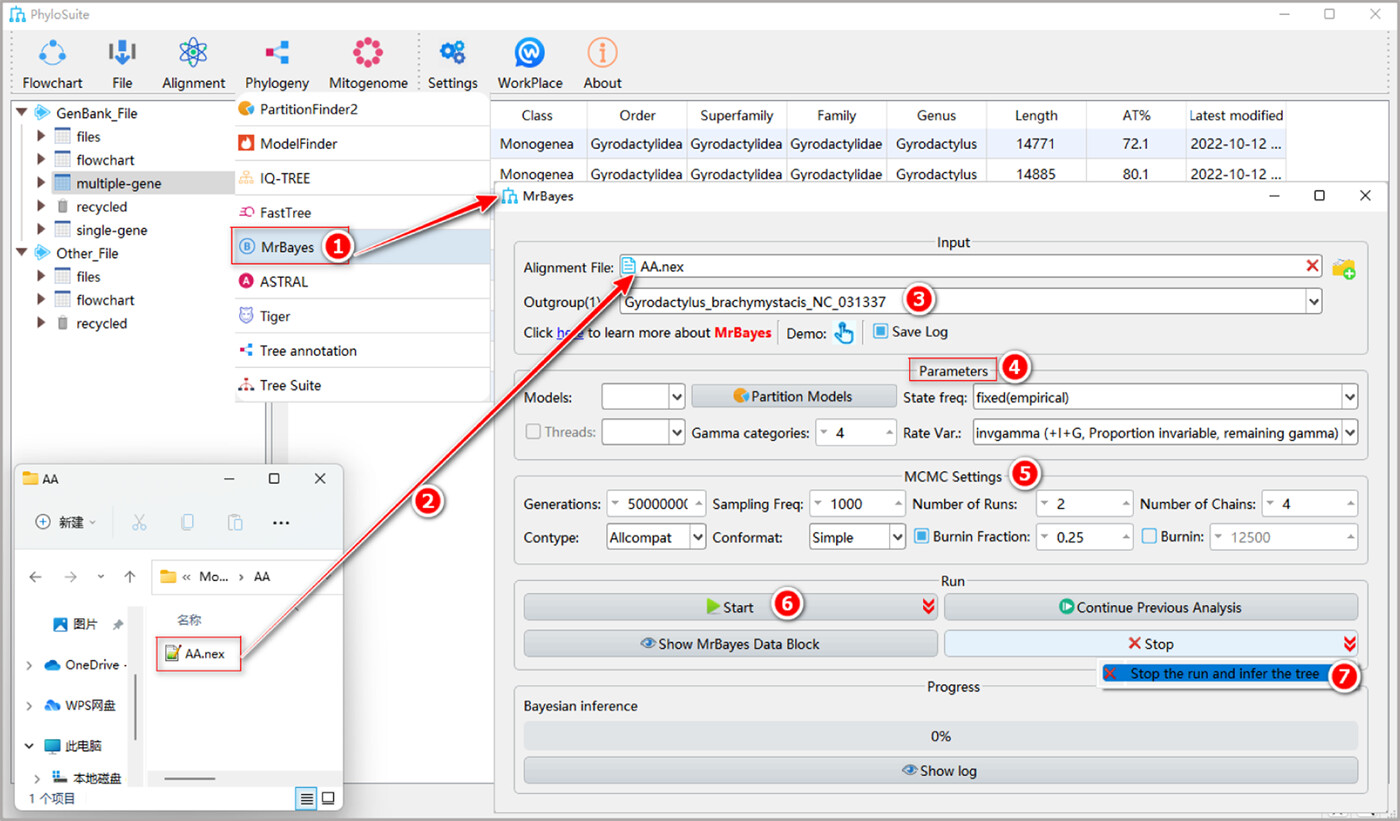Open the File toolbar icon

pos(122,63)
